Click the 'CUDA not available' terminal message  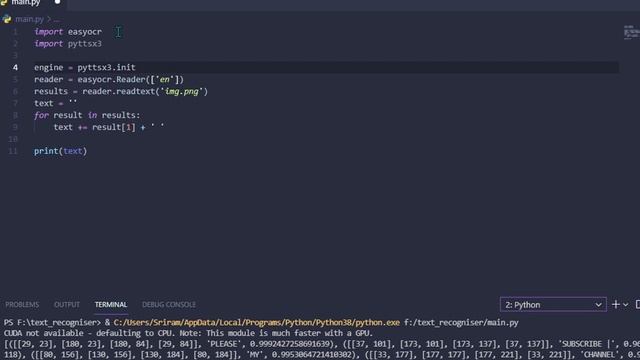[x=188, y=333]
